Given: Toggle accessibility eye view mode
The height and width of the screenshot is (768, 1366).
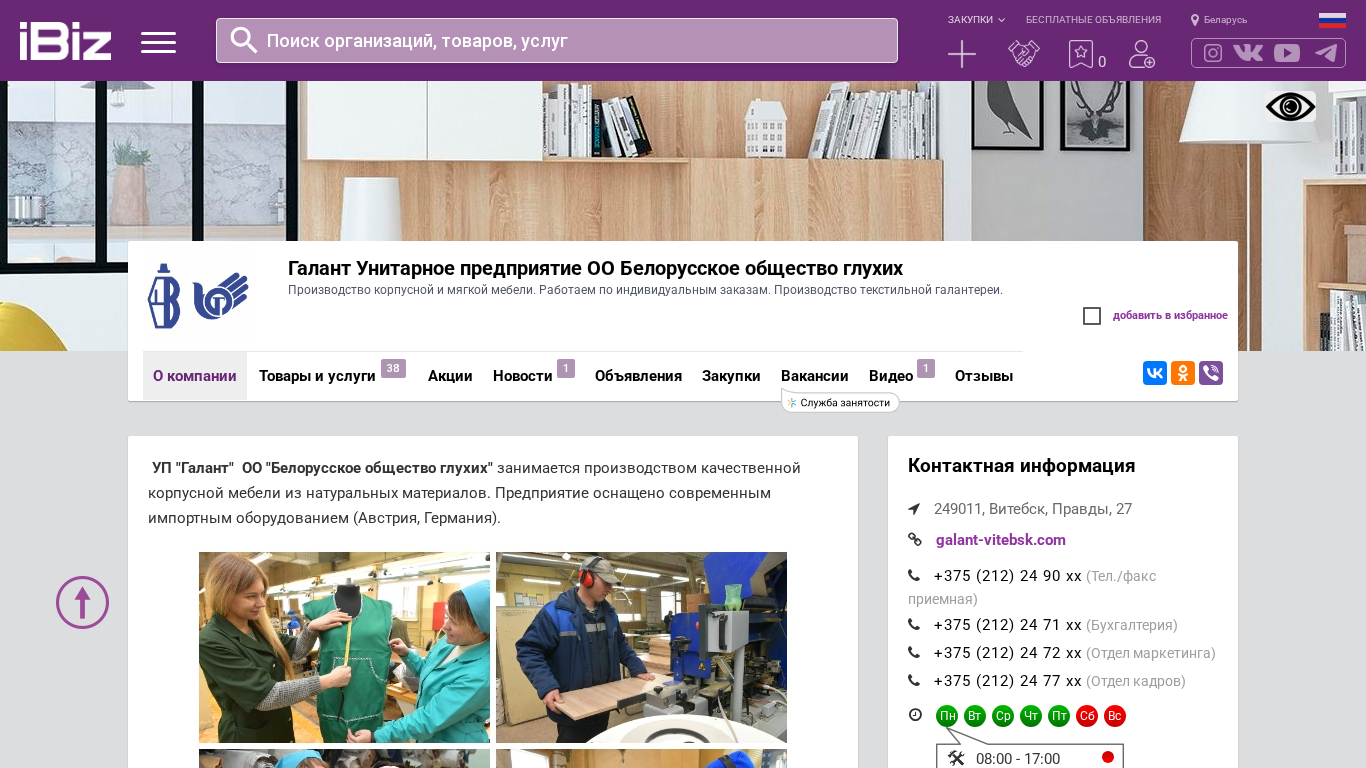Looking at the screenshot, I should click(x=1290, y=107).
